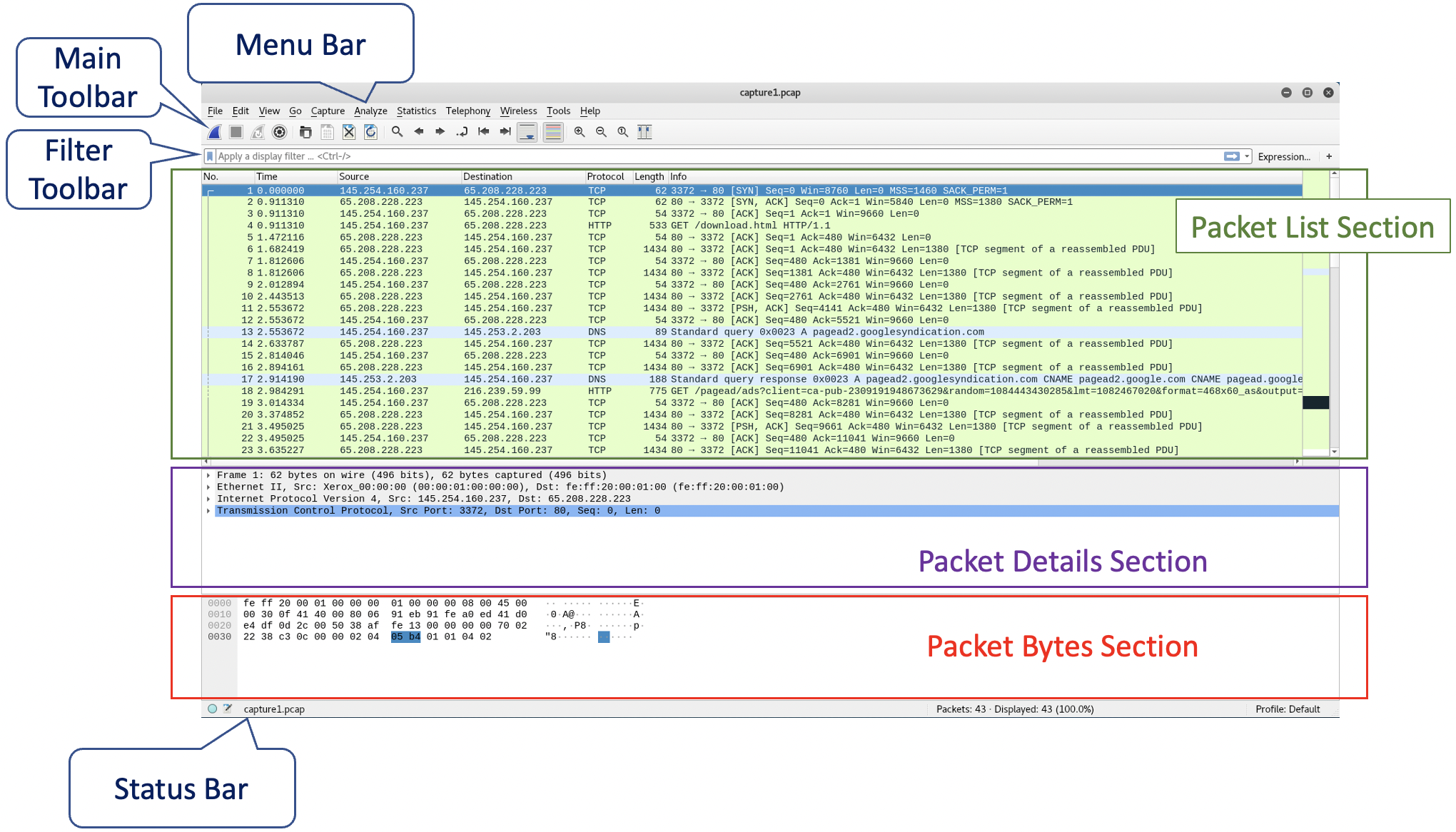The height and width of the screenshot is (832, 1456).
Task: Expand Transmission Control Protocol row
Action: [x=208, y=511]
